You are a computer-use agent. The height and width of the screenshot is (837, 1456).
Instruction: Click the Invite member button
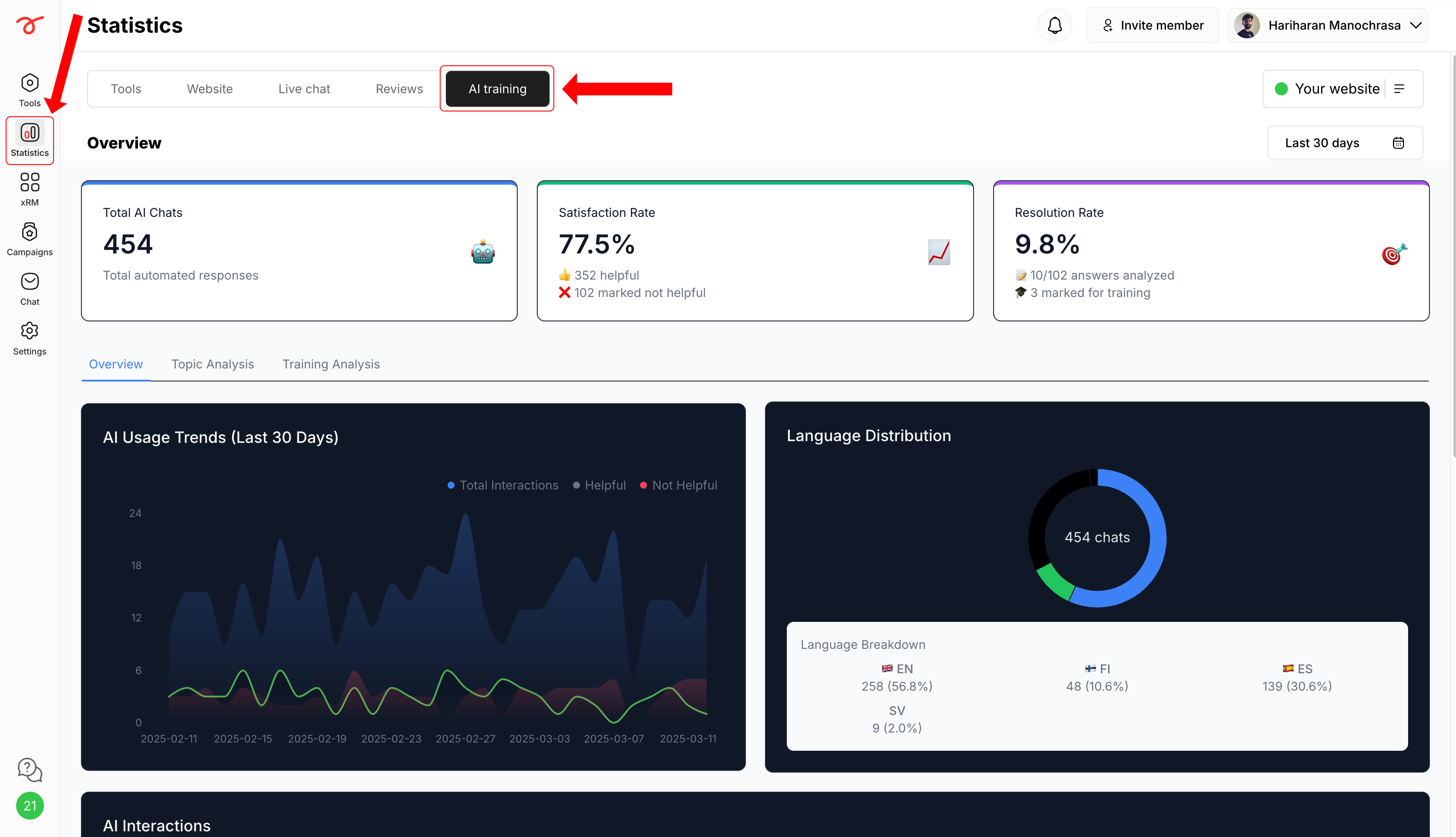coord(1152,25)
